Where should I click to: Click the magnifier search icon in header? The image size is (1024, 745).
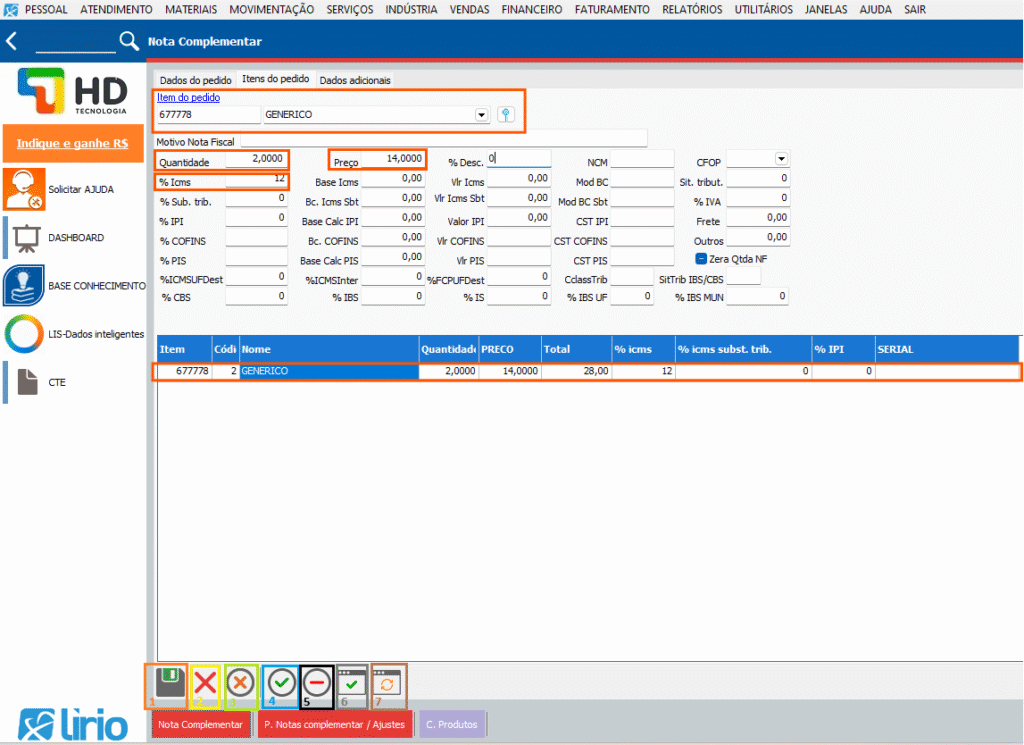click(x=130, y=42)
